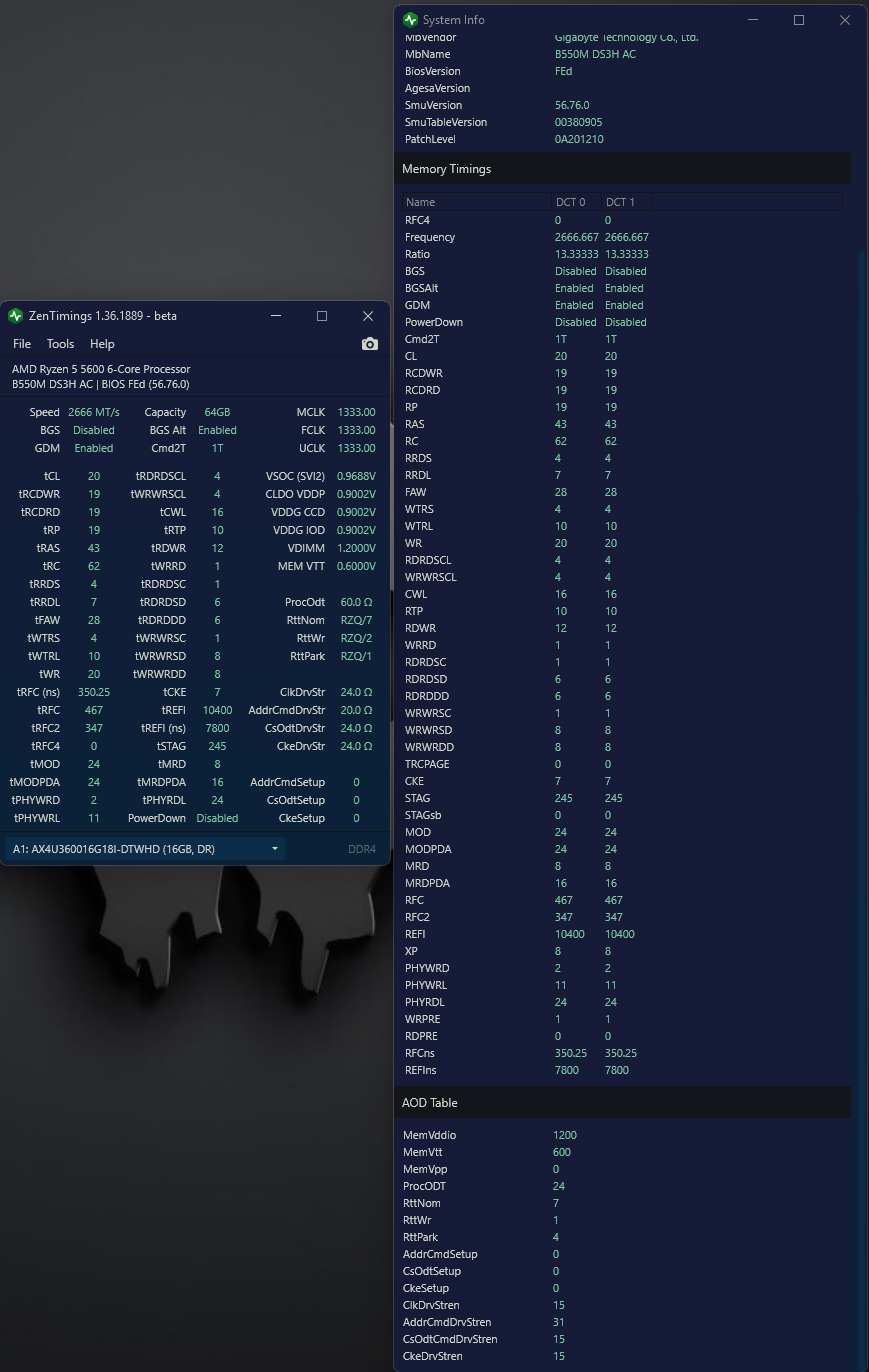Screen dimensions: 869x1372
Task: Click the tSTAG 245 value in ZenTimings
Action: [217, 746]
